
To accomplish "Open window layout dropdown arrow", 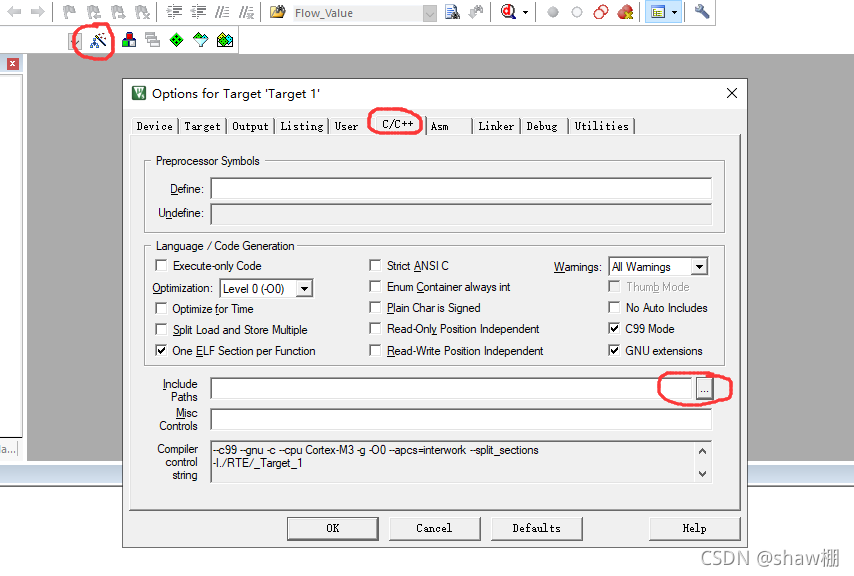I will pyautogui.click(x=675, y=12).
